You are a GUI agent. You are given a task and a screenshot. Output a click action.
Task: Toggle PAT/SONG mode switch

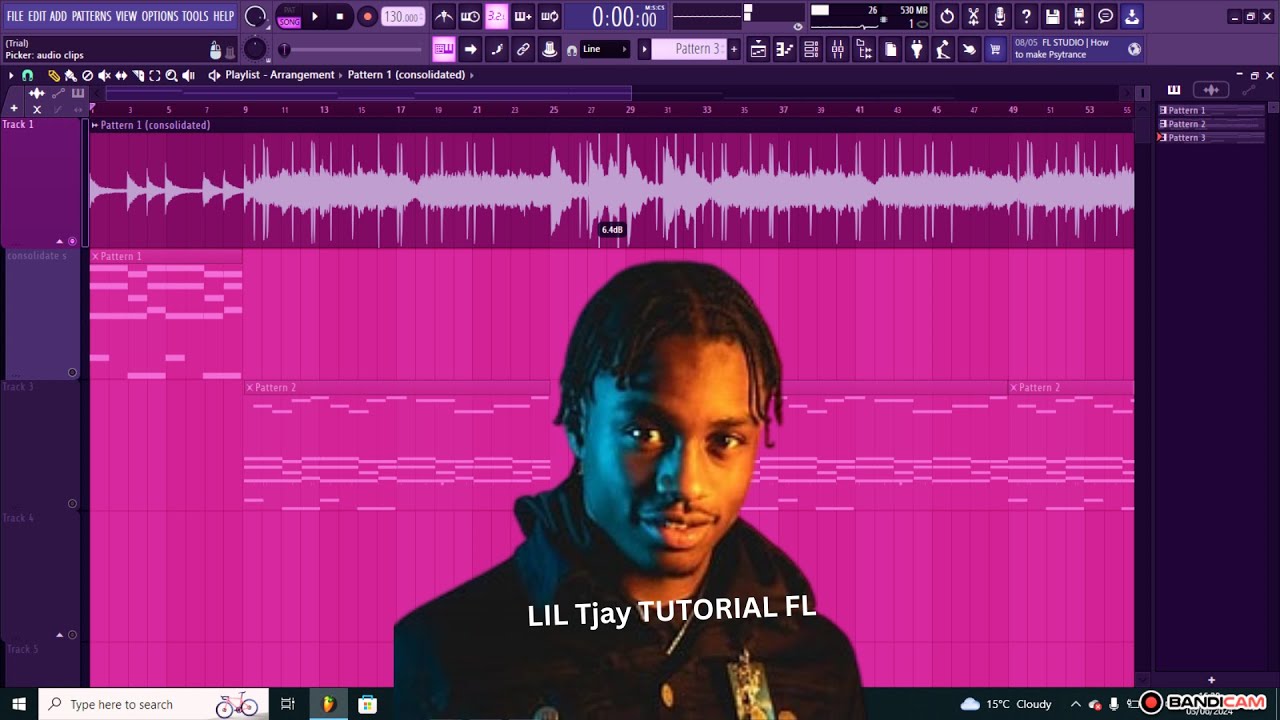pos(289,17)
